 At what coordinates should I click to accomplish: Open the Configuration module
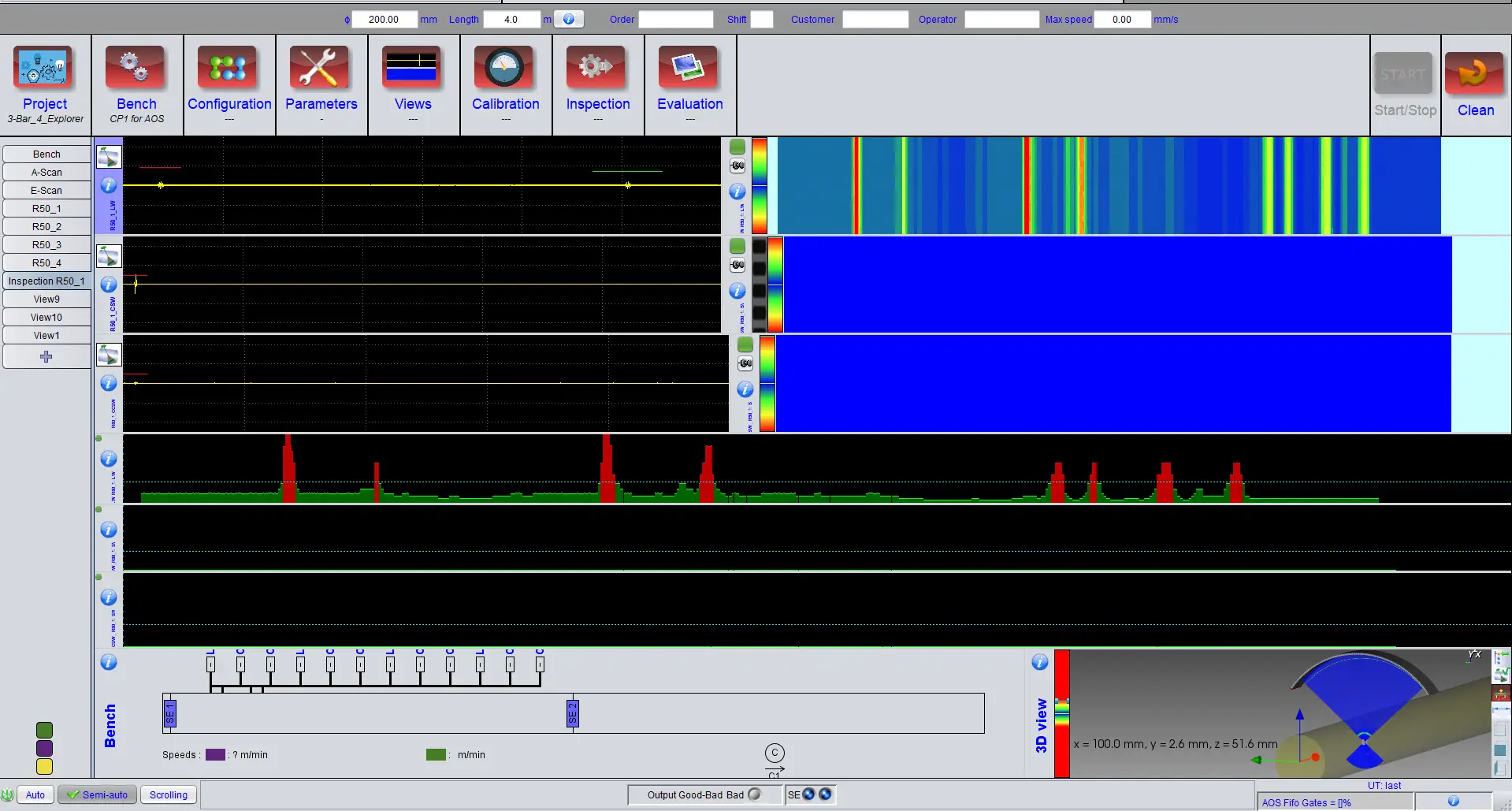228,69
